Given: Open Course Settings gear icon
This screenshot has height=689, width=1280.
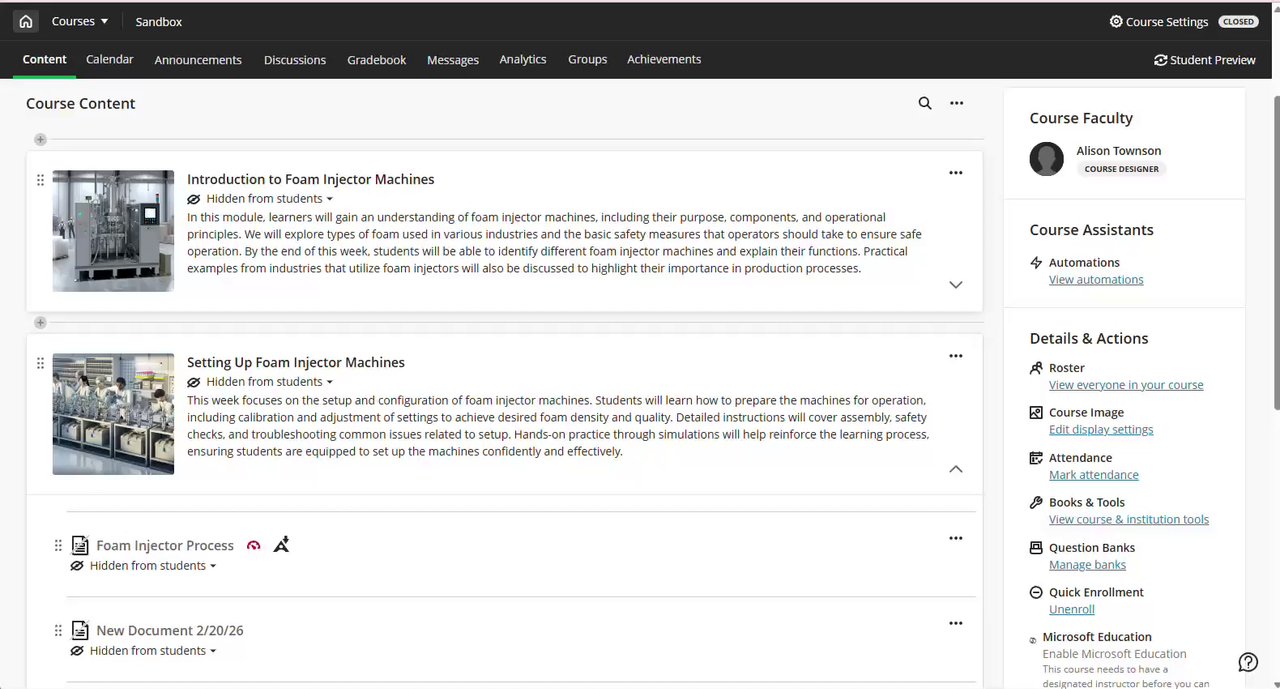Looking at the screenshot, I should click(1116, 21).
